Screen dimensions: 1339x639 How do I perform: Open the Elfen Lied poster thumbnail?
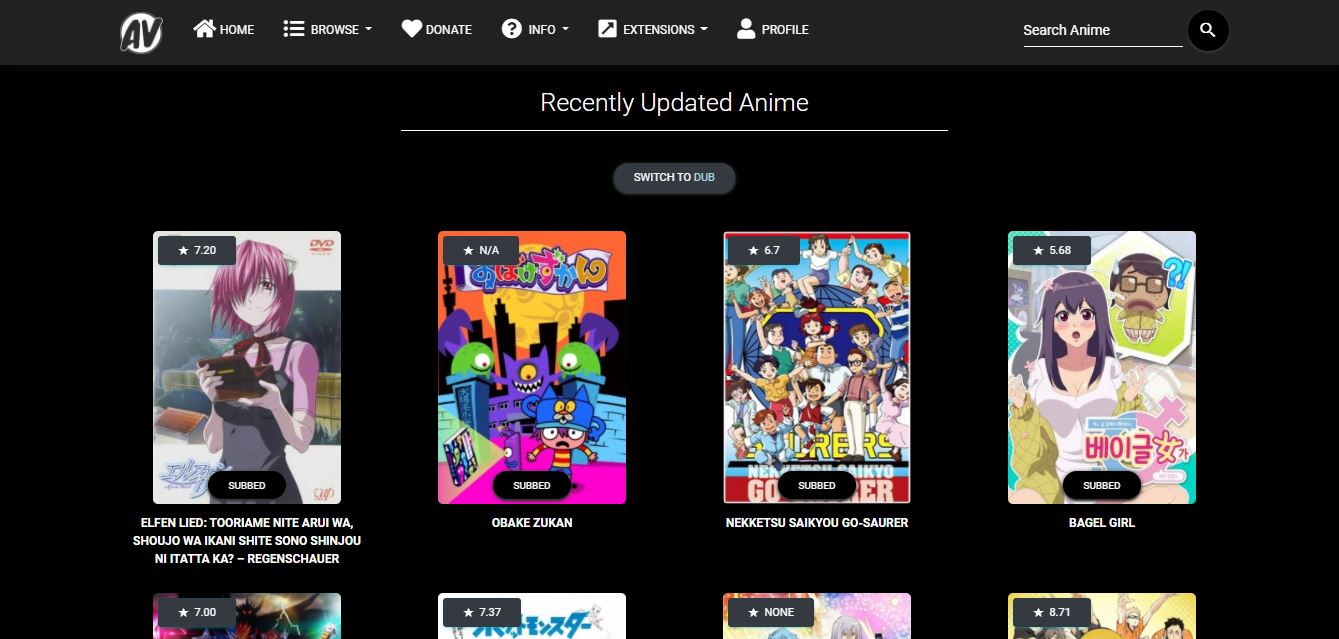(247, 367)
